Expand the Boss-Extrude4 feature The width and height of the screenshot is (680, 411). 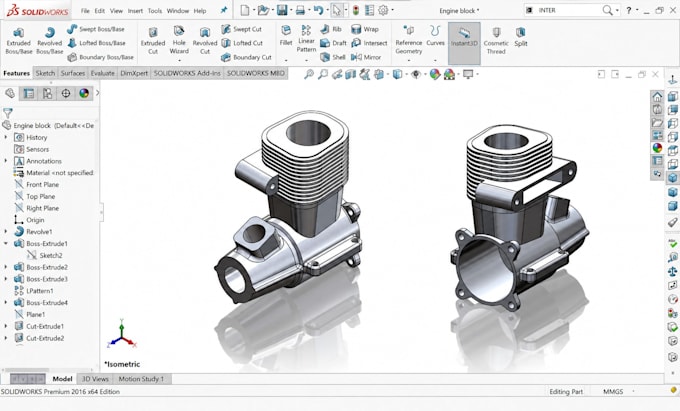(x=6, y=302)
